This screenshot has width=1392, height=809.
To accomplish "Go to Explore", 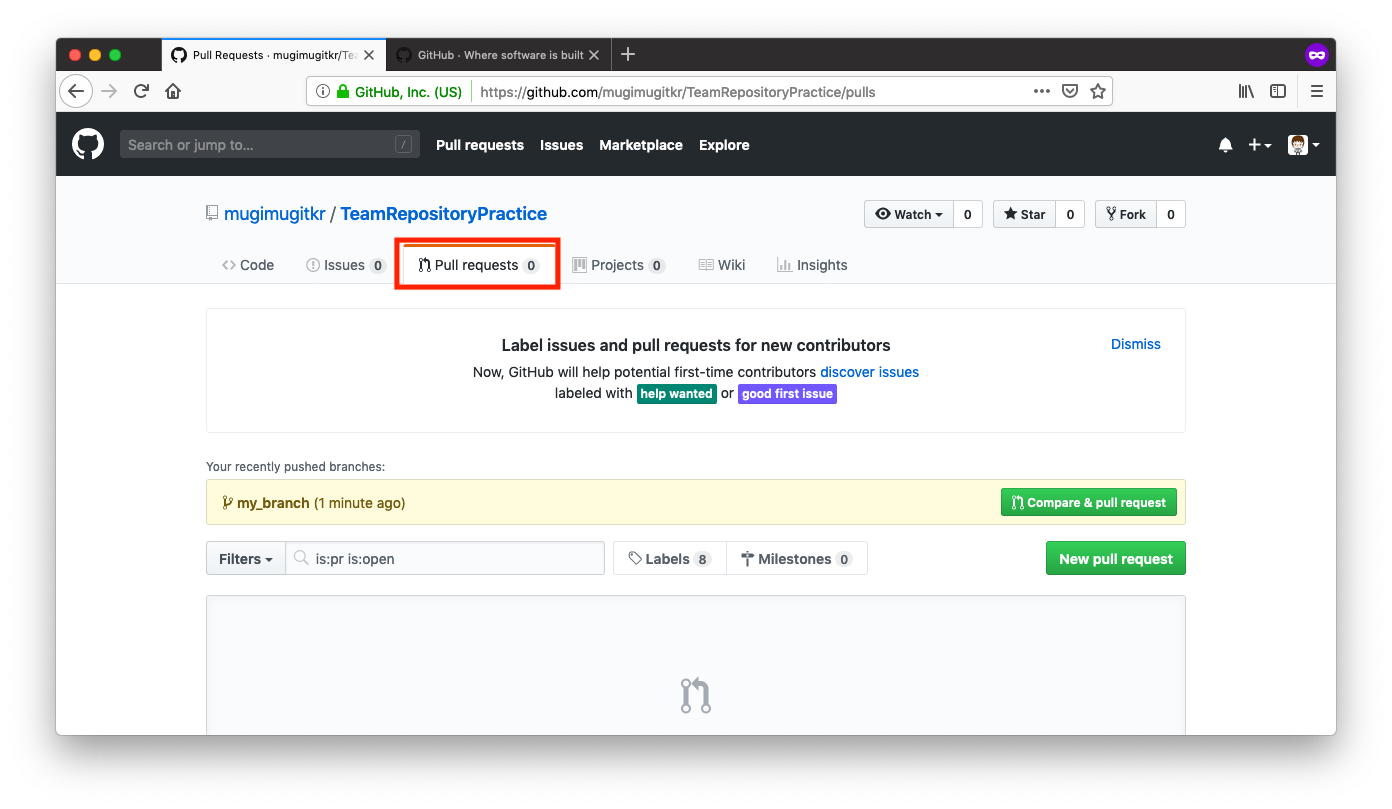I will 724,145.
